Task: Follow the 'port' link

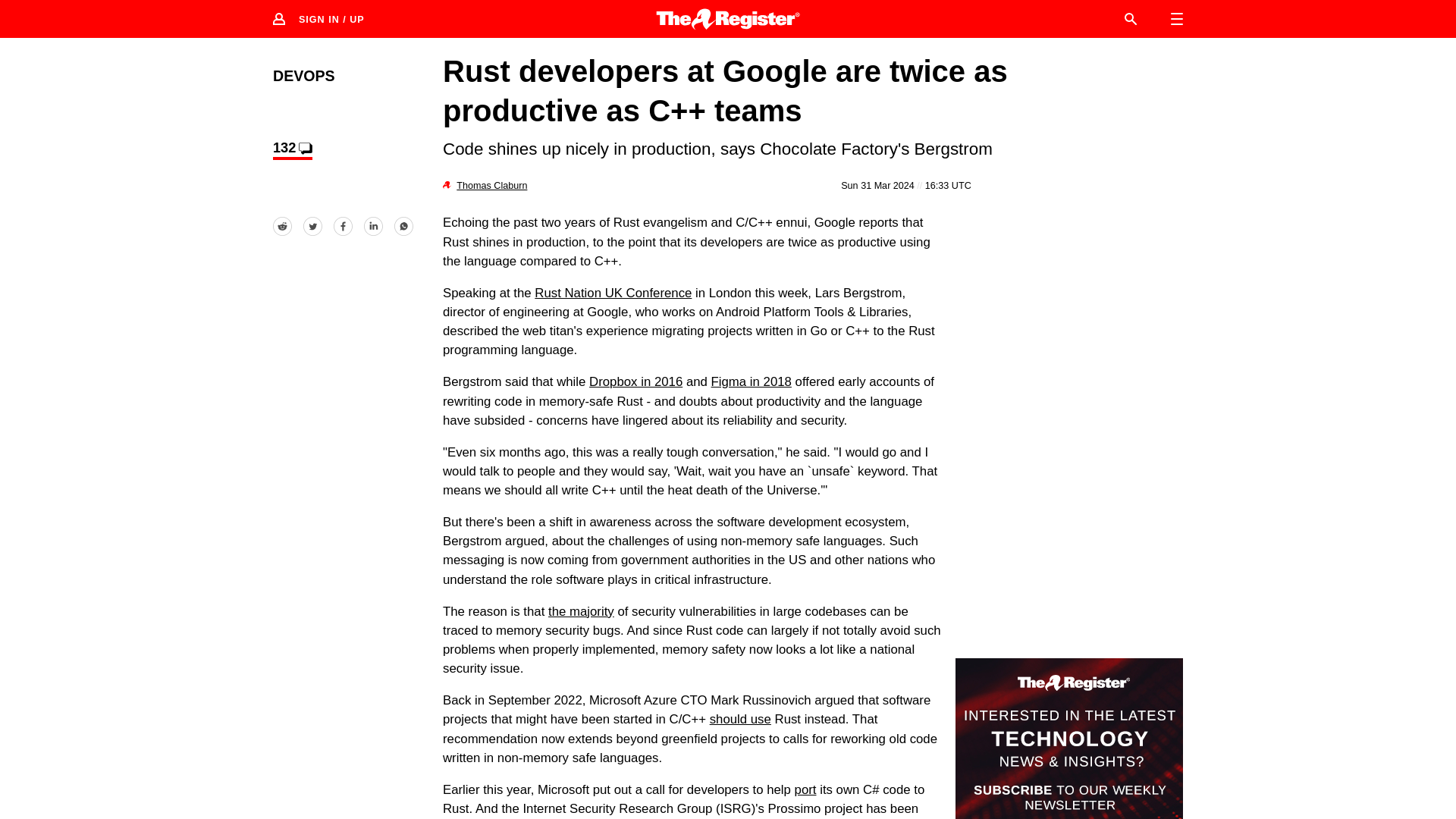Action: [805, 790]
